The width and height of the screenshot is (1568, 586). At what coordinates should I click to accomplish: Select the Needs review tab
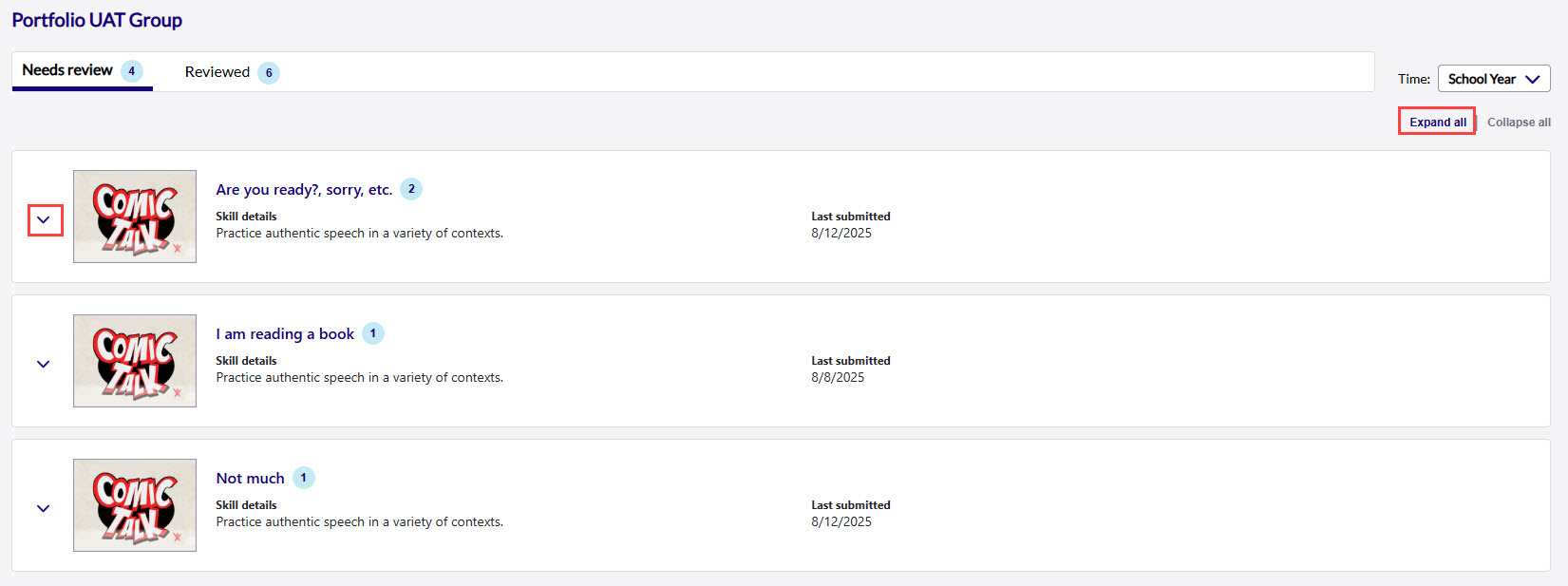(67, 70)
